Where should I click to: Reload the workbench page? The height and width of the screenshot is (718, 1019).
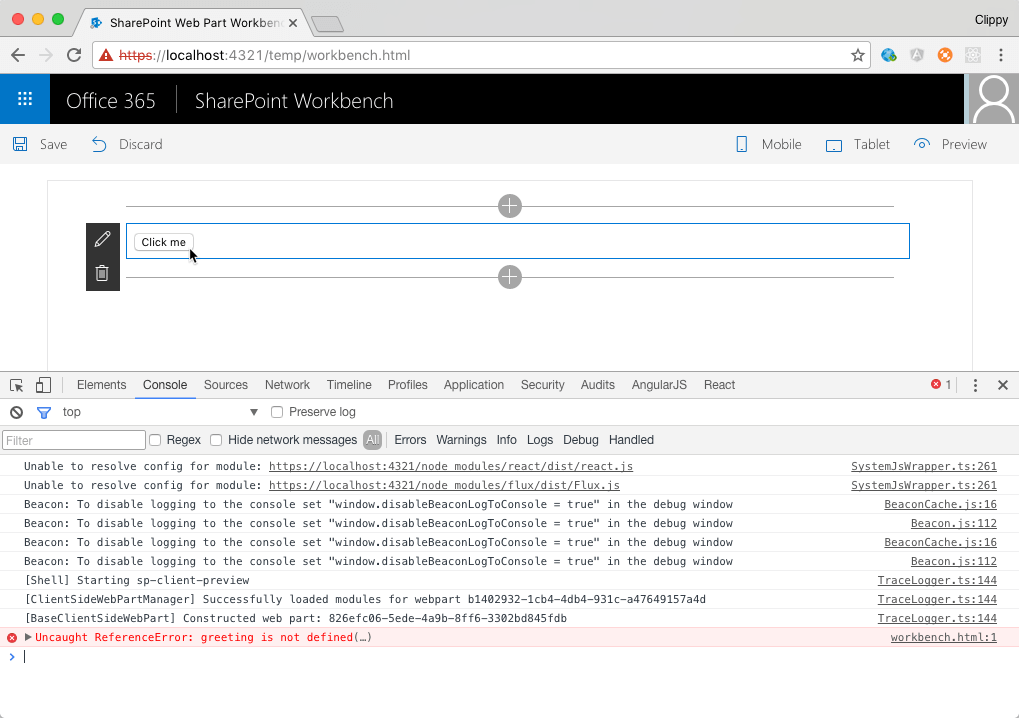point(73,55)
